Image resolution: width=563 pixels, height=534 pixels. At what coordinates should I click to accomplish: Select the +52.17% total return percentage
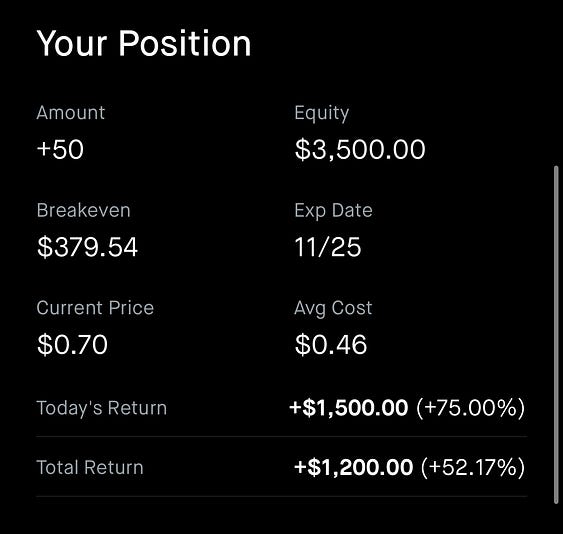pyautogui.click(x=473, y=468)
